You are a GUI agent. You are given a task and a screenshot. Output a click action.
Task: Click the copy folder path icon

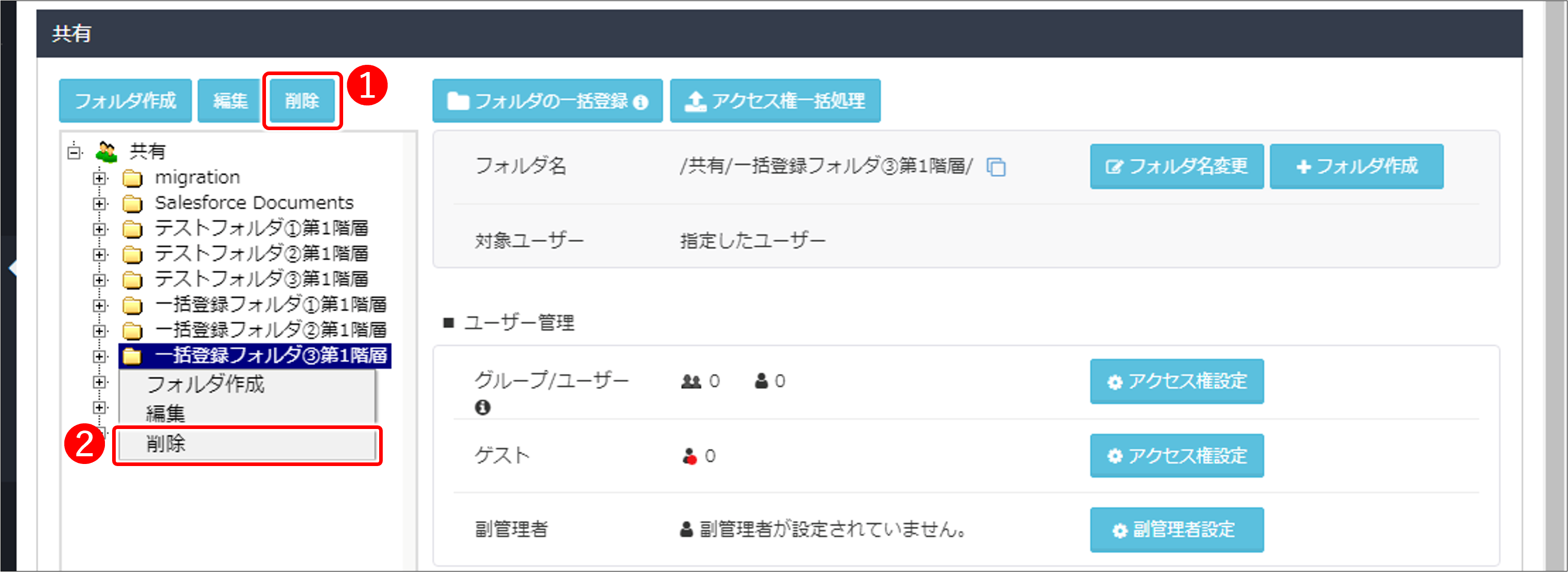[x=996, y=167]
